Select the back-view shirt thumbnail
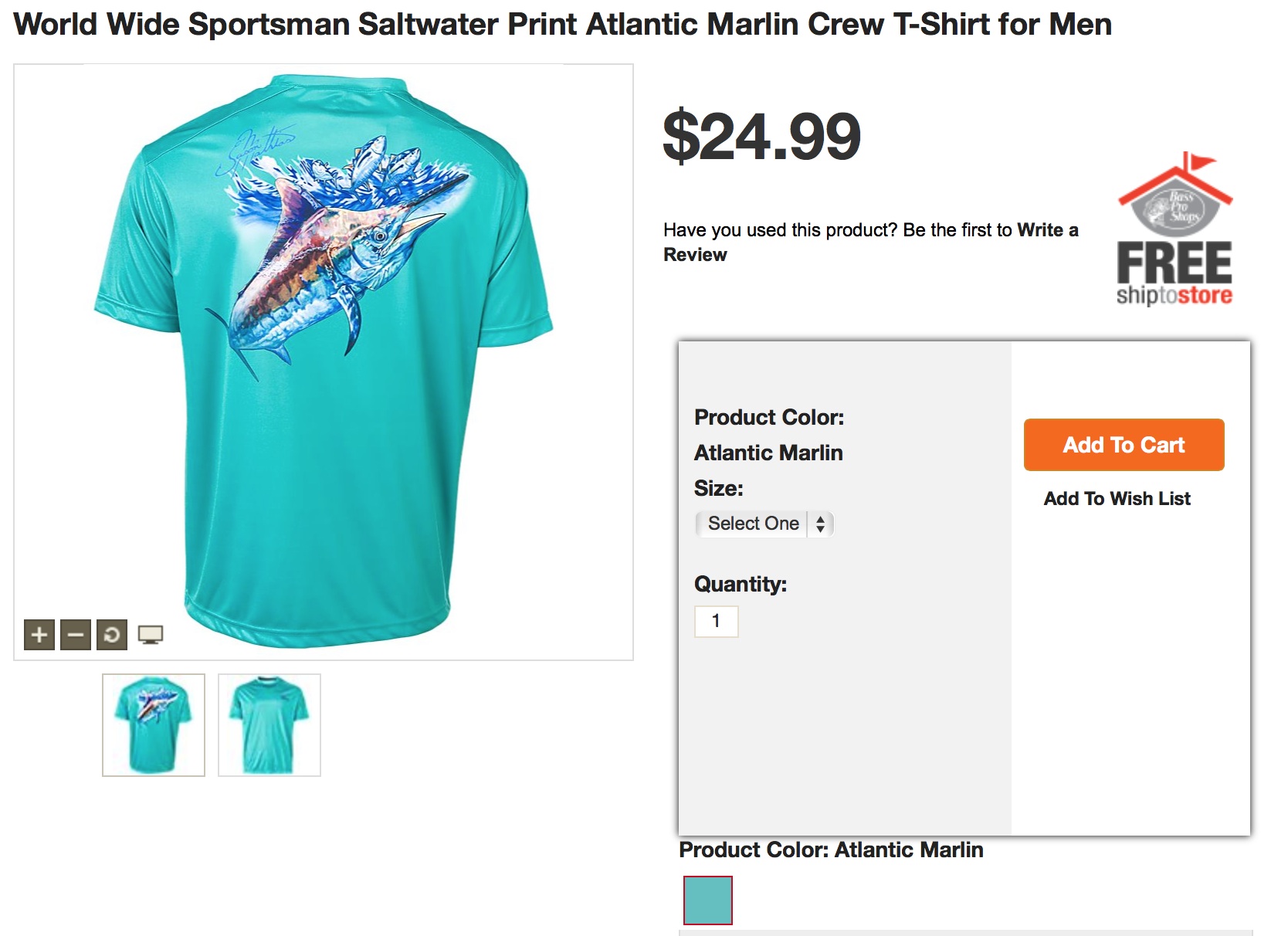Image resolution: width=1288 pixels, height=936 pixels. (154, 724)
